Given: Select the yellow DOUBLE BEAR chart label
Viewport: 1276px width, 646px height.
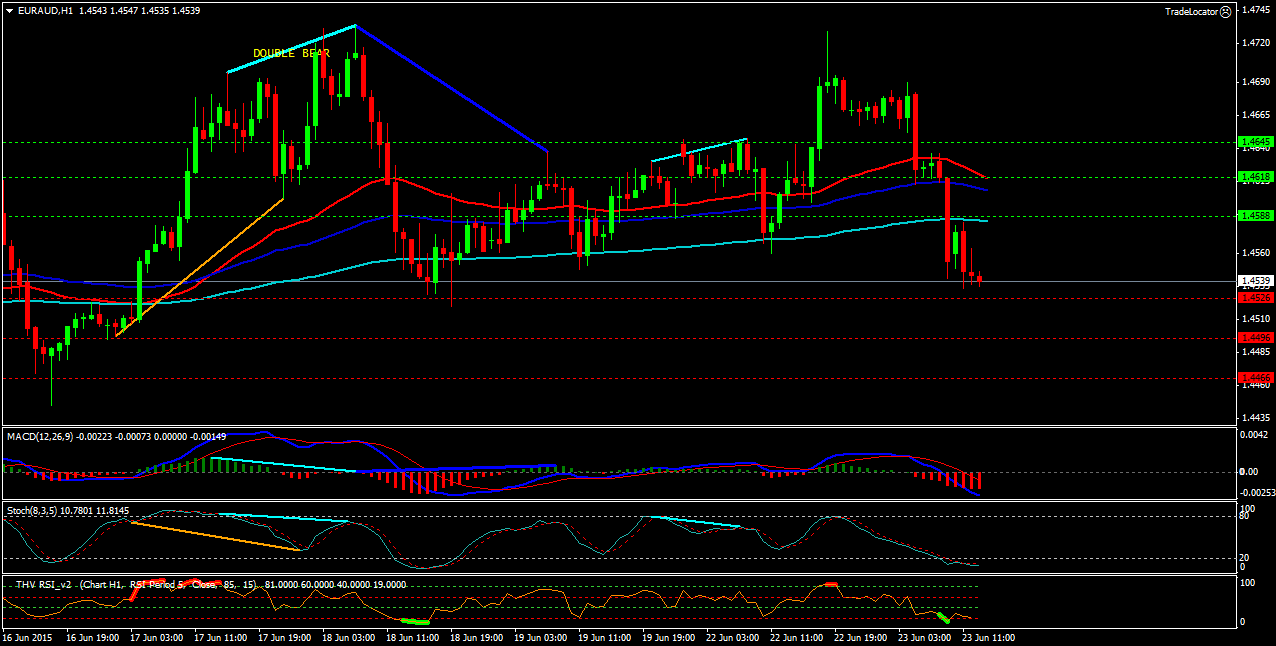Looking at the screenshot, I should point(291,53).
